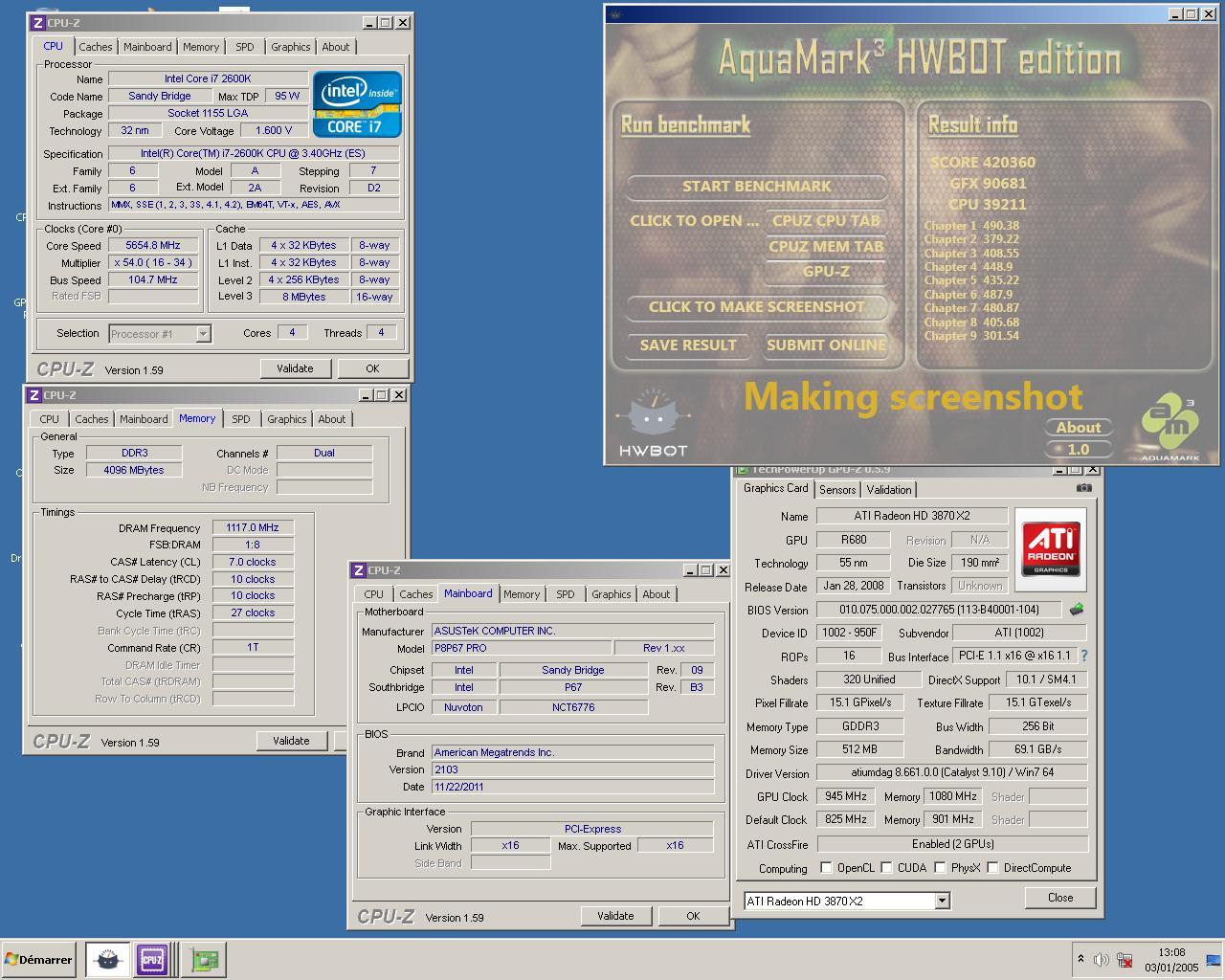Click START BENCHMARK in AquaMark
Image resolution: width=1225 pixels, height=980 pixels.
[x=757, y=187]
